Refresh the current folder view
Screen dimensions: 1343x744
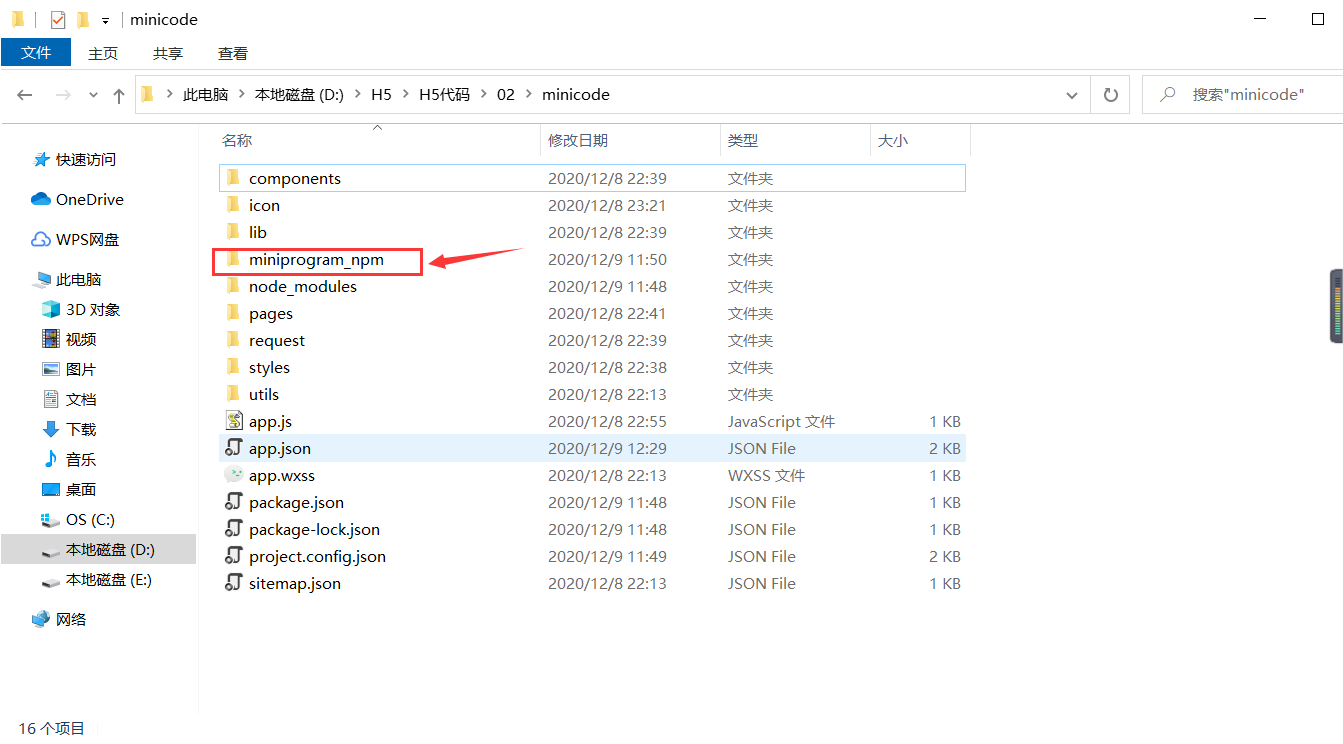1110,95
